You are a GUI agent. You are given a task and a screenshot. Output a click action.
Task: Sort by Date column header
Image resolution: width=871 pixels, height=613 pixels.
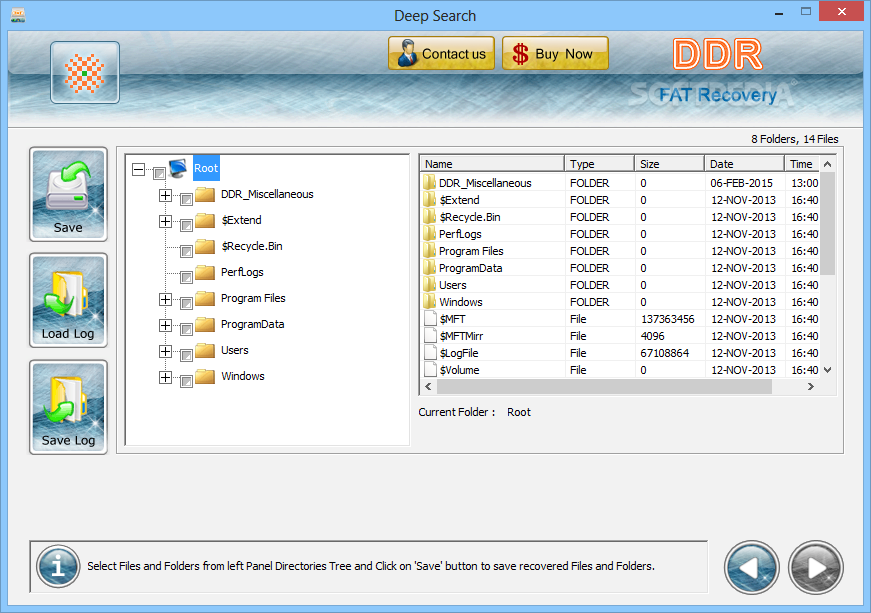point(744,164)
